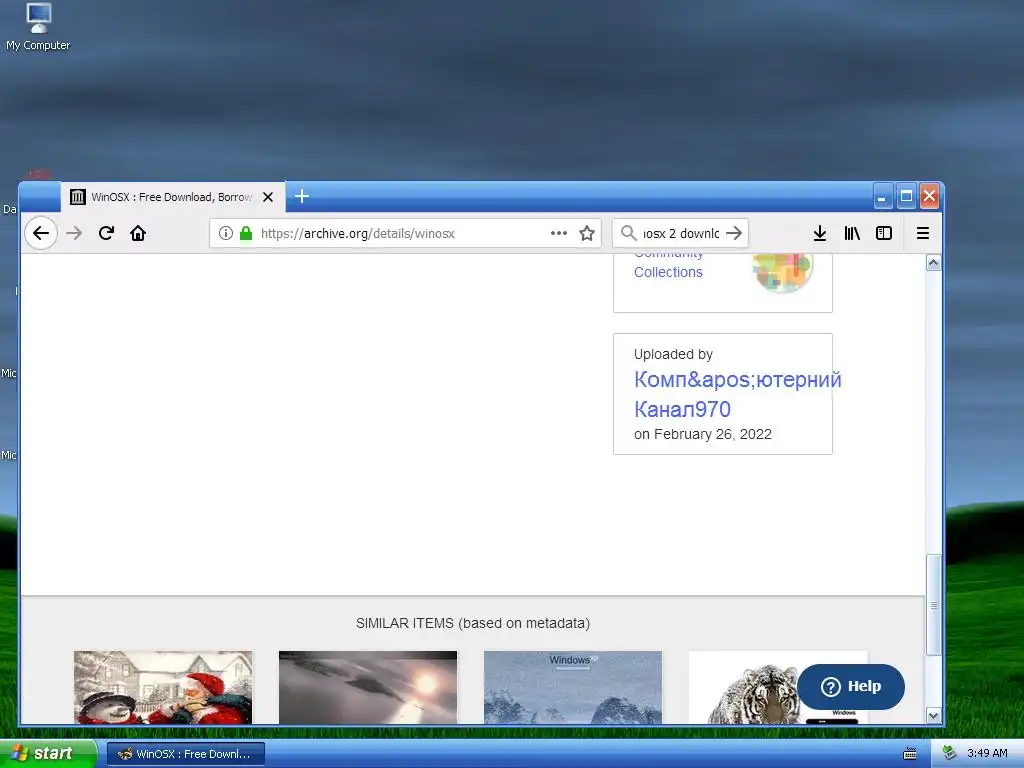
Task: Click the green secure padlock icon
Action: click(x=246, y=233)
